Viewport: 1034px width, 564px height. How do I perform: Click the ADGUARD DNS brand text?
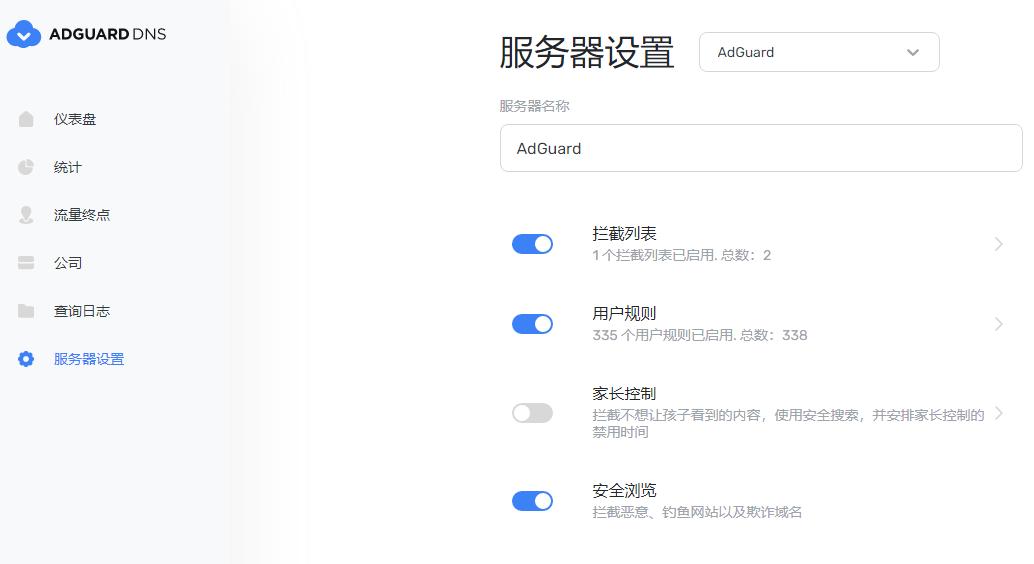107,34
